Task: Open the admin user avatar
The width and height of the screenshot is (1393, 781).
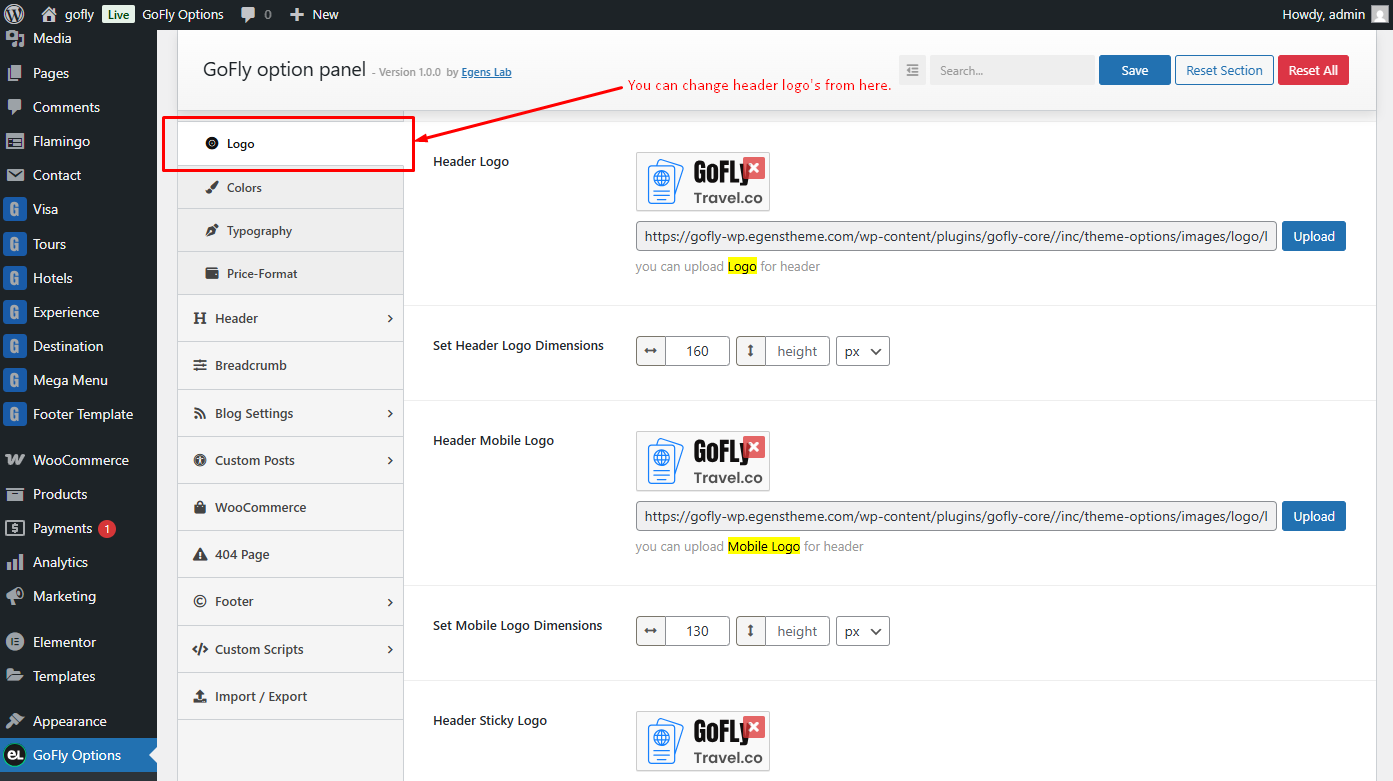Action: pos(1379,14)
